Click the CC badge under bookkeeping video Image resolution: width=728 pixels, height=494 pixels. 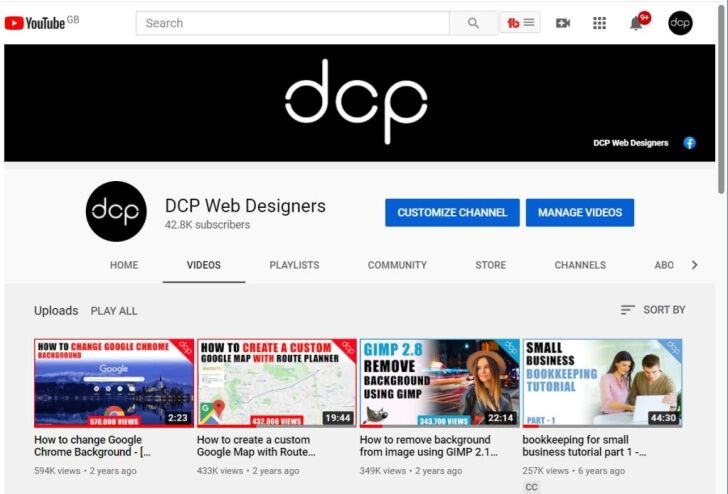pos(532,487)
